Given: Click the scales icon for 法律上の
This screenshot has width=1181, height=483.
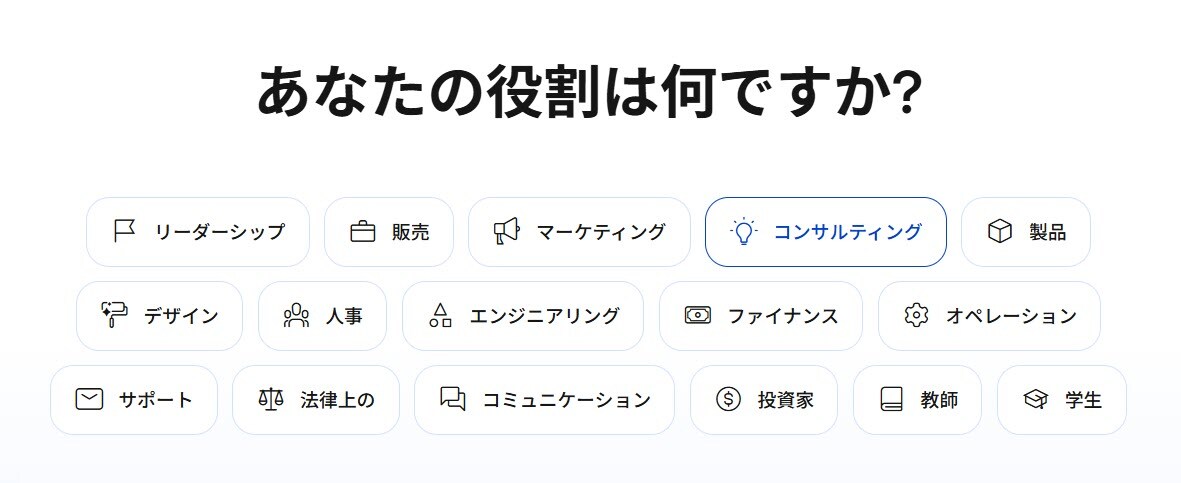Looking at the screenshot, I should click(271, 400).
